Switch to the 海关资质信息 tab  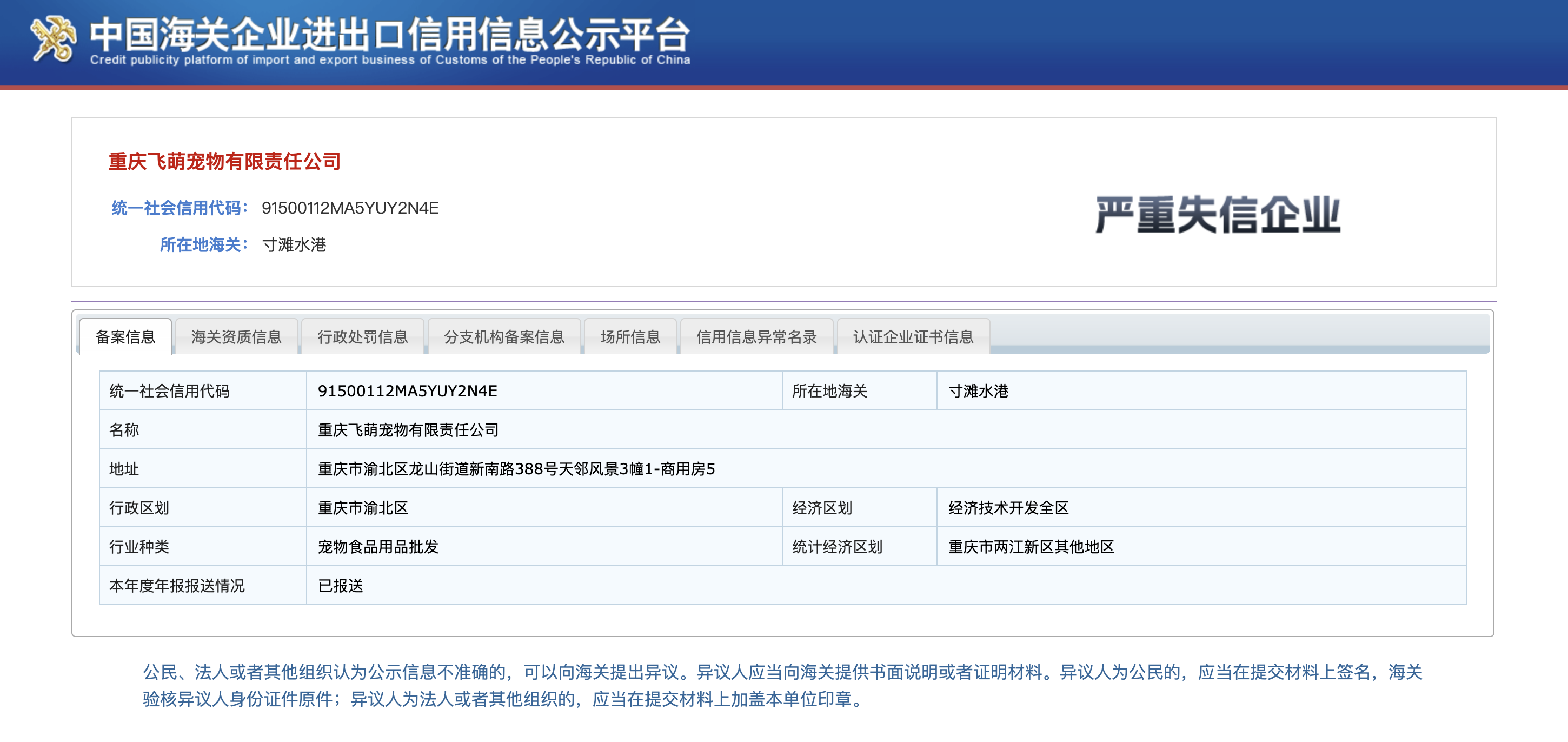click(236, 336)
